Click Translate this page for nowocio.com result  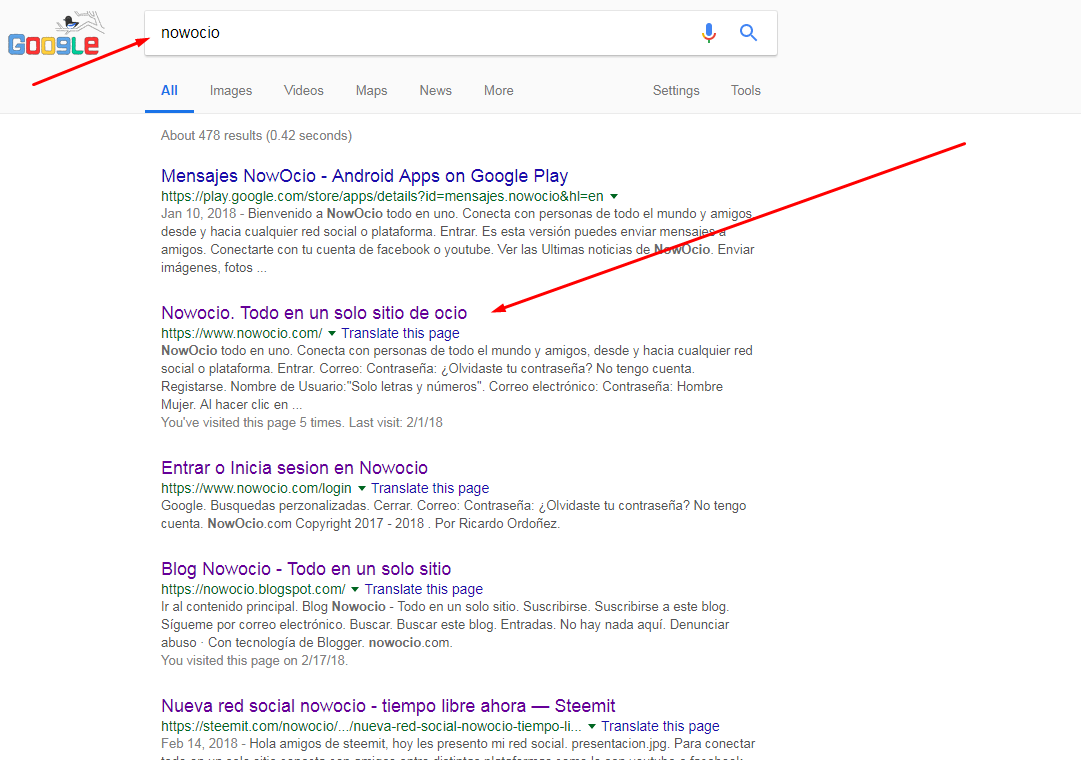pos(401,333)
